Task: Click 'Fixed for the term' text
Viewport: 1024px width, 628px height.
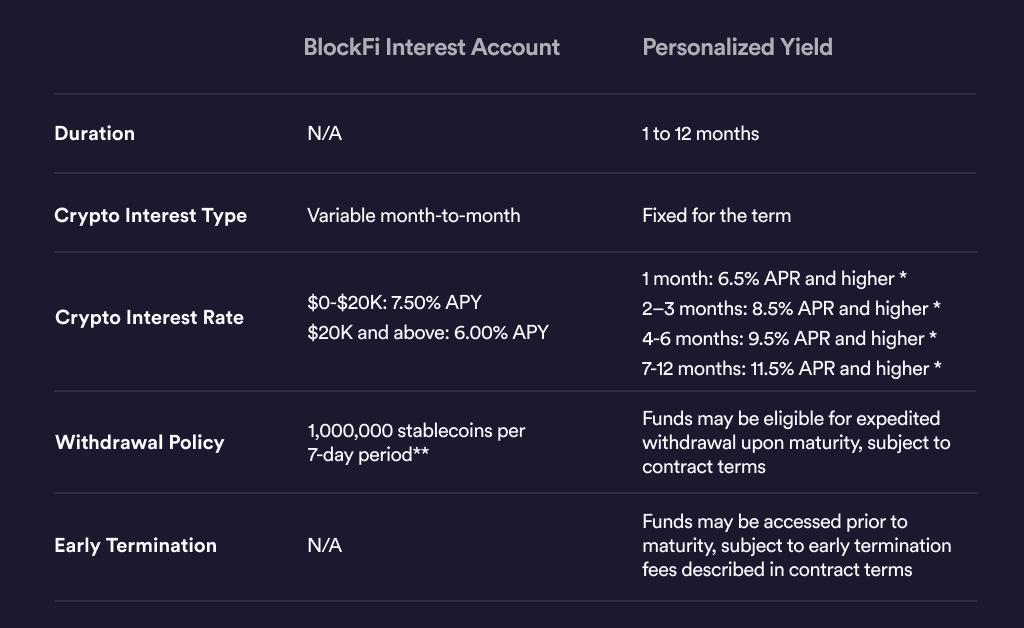Action: [718, 215]
